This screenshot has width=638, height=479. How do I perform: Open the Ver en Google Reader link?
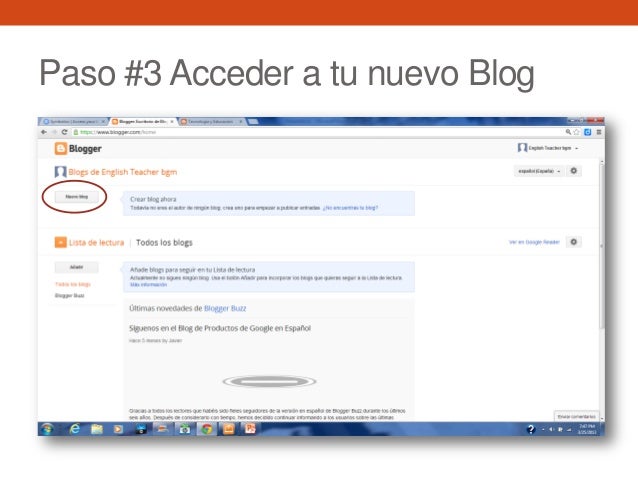click(x=534, y=242)
